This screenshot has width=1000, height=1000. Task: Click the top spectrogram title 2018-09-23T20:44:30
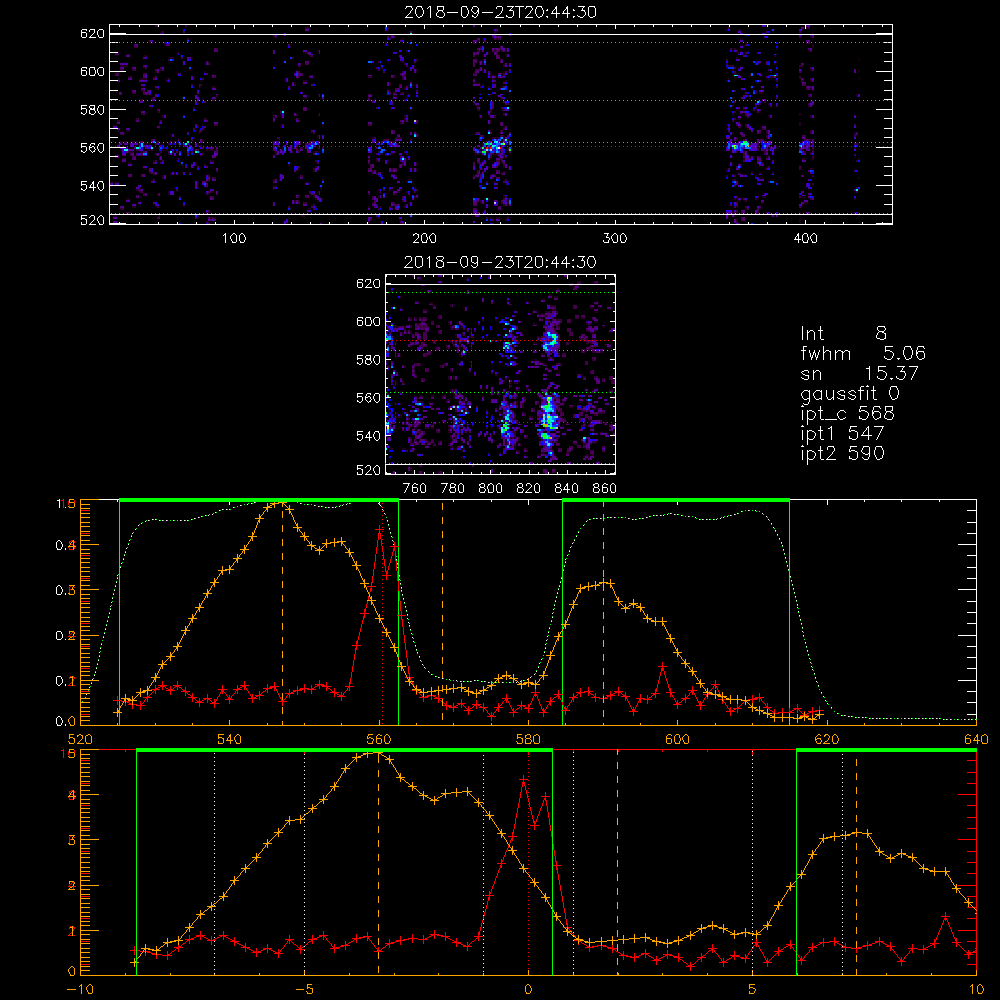(x=500, y=12)
